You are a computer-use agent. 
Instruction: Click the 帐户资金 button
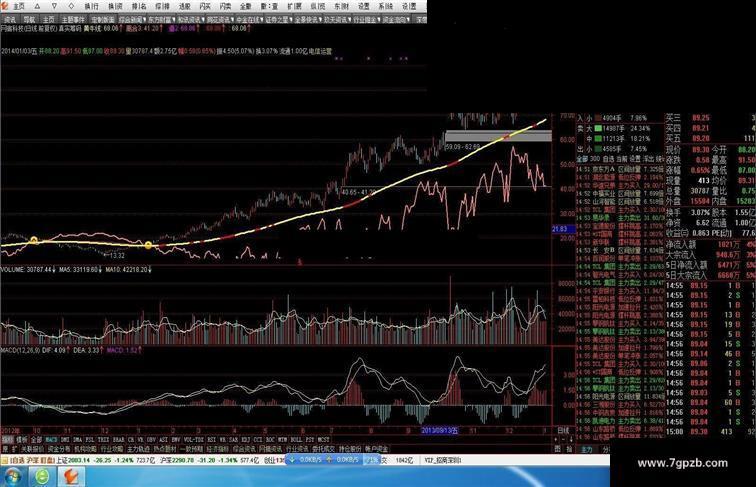click(377, 448)
